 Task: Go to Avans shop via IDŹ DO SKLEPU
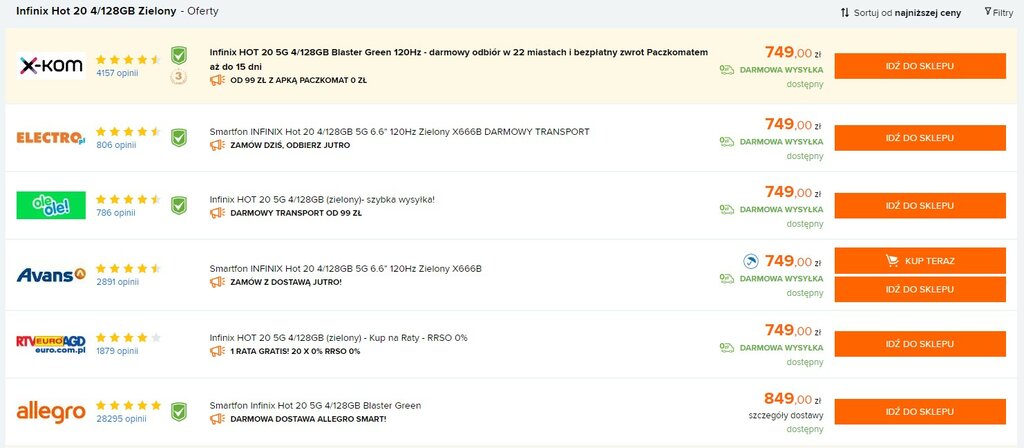(920, 289)
